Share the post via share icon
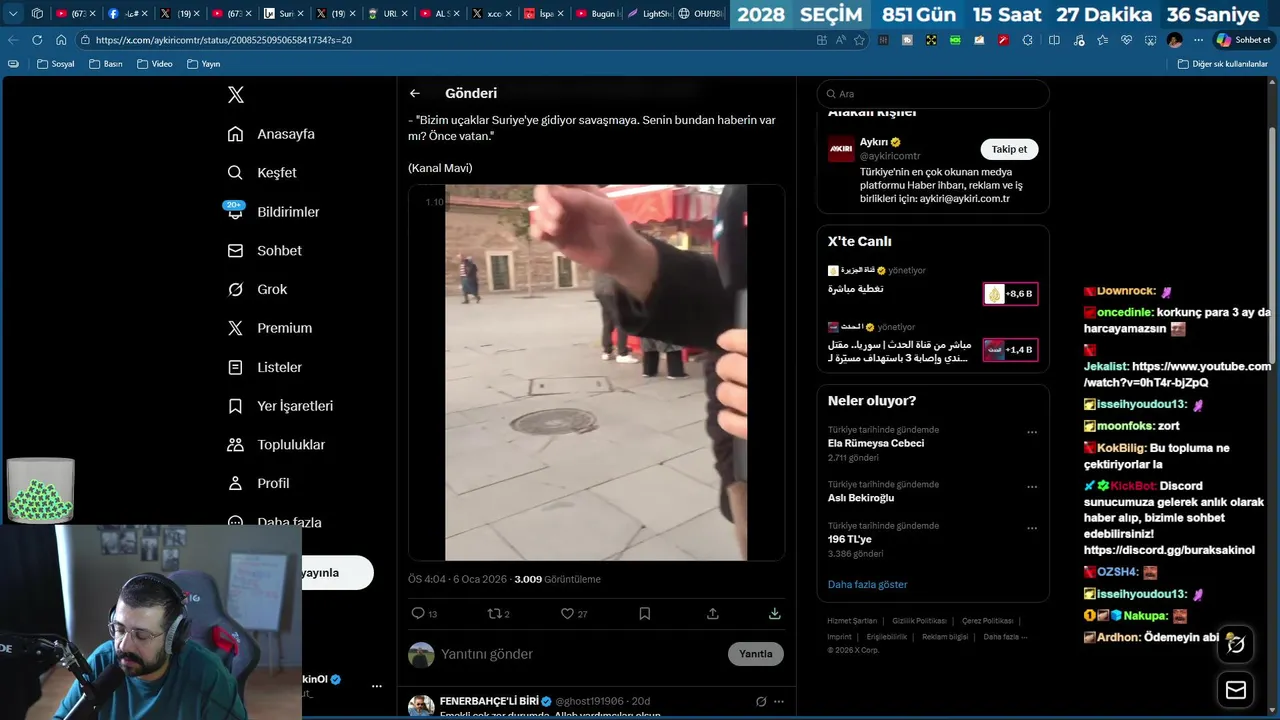This screenshot has height=720, width=1280. (x=713, y=613)
